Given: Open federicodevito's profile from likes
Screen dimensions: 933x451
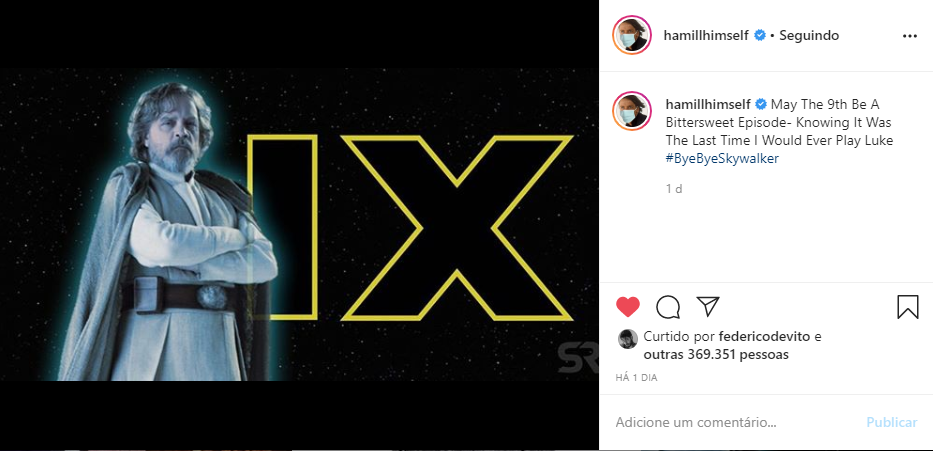Looking at the screenshot, I should click(x=764, y=337).
